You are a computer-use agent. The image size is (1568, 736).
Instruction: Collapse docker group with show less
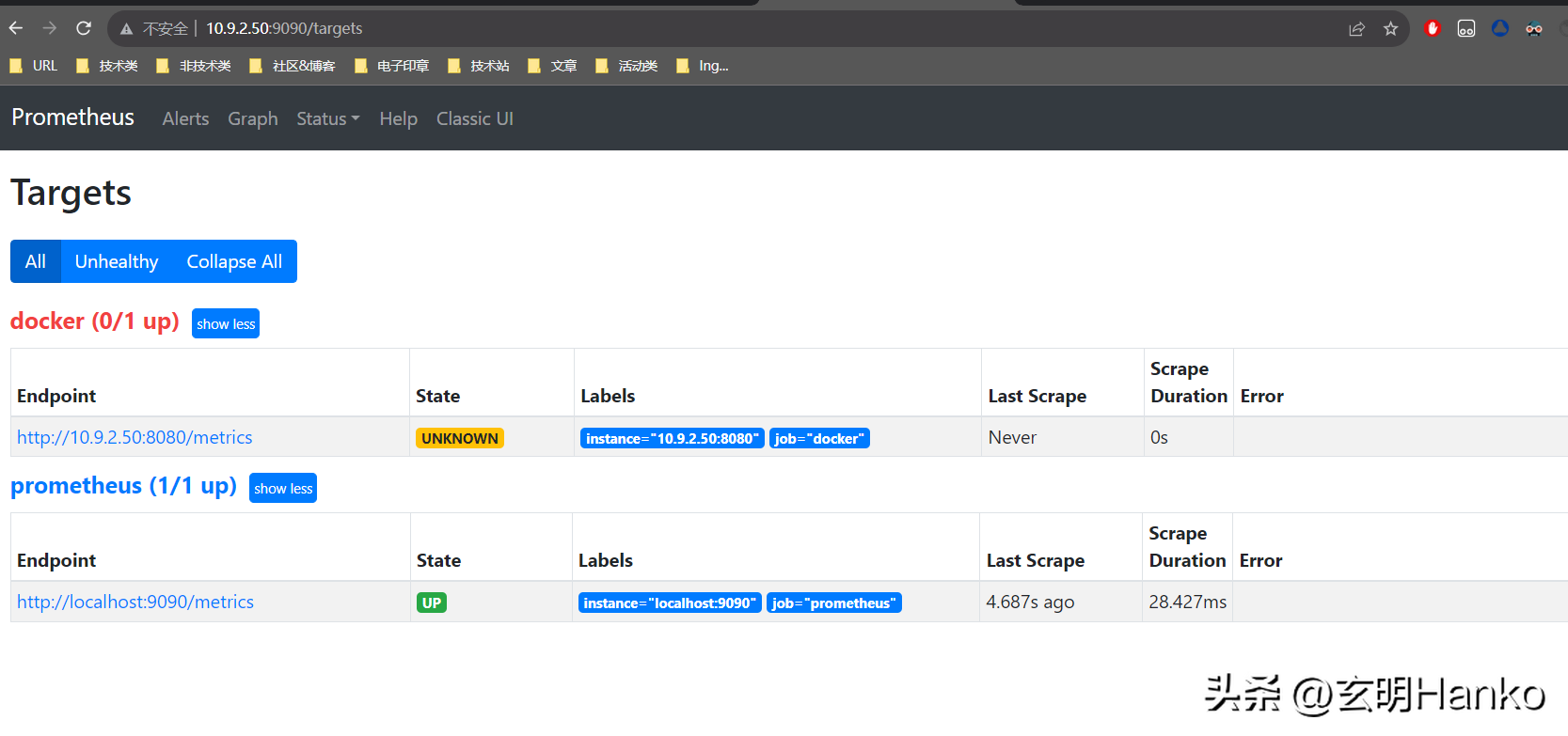tap(226, 323)
